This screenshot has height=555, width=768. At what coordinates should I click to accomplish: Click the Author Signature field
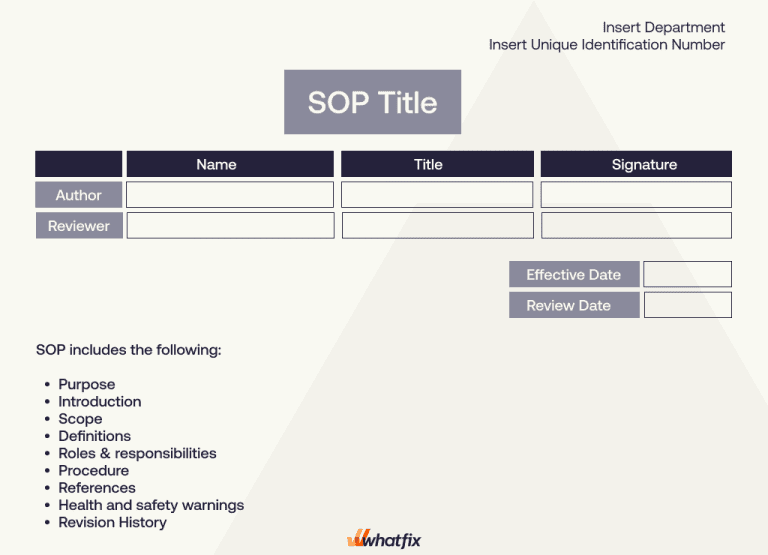point(636,195)
